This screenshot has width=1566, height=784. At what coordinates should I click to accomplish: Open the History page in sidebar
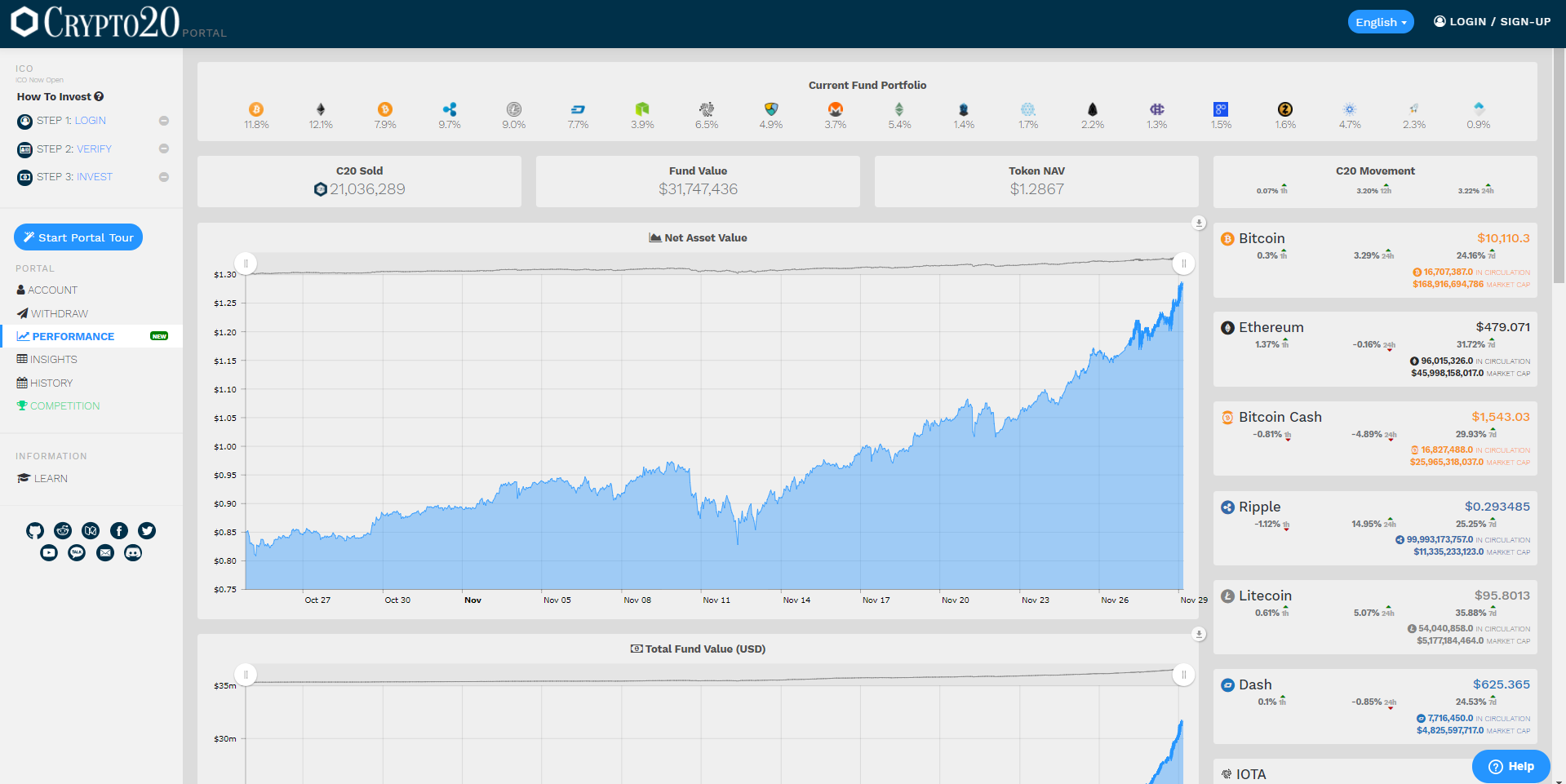pyautogui.click(x=45, y=383)
